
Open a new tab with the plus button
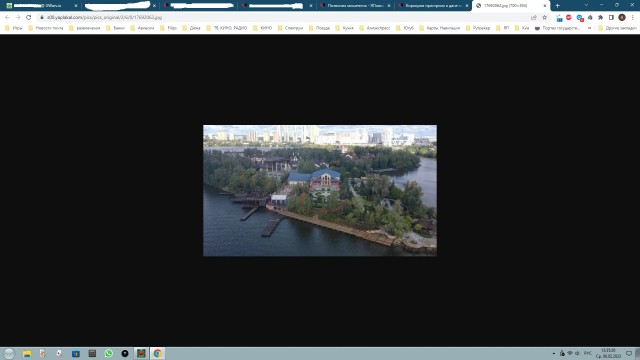coord(558,6)
